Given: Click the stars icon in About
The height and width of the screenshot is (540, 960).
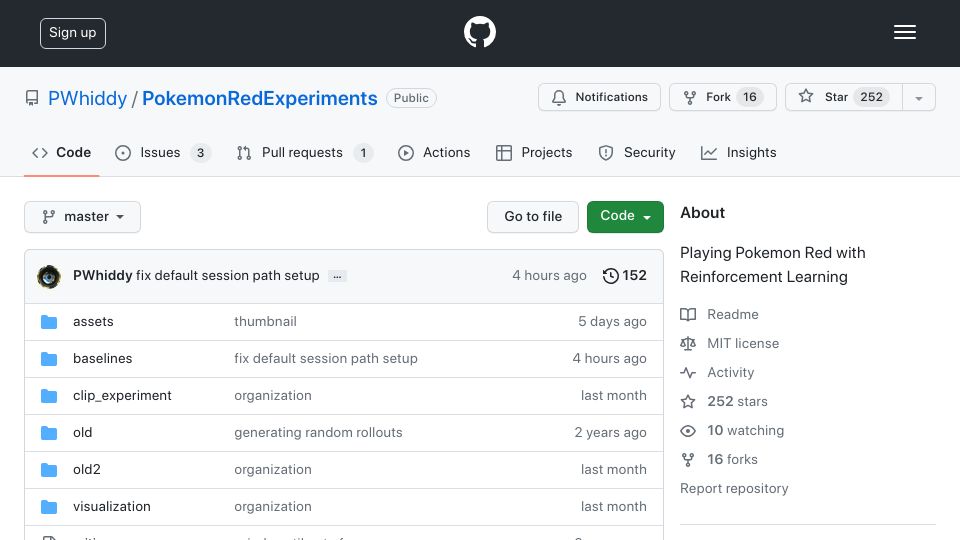Looking at the screenshot, I should [x=688, y=402].
